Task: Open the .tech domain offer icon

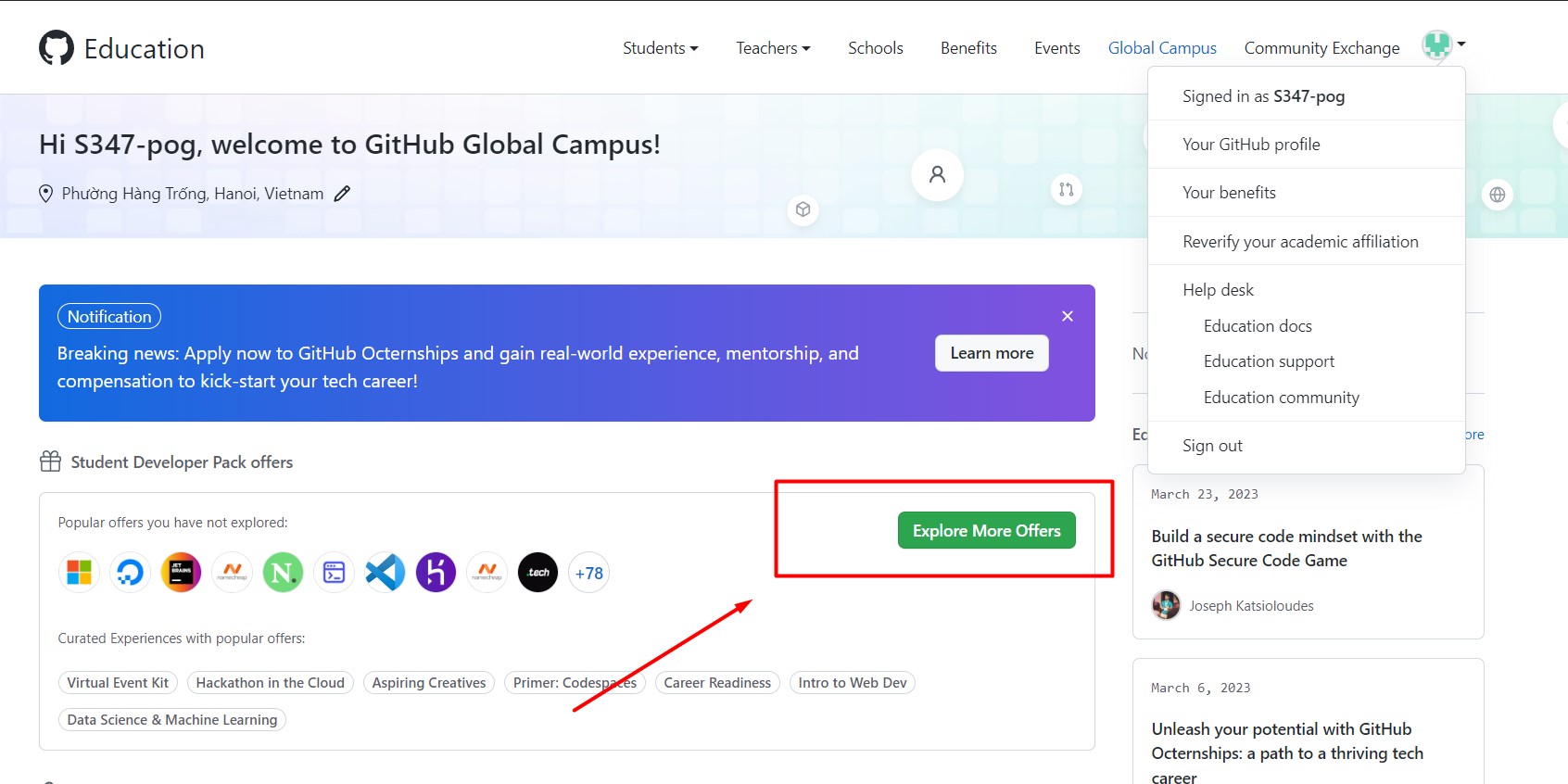Action: [537, 573]
